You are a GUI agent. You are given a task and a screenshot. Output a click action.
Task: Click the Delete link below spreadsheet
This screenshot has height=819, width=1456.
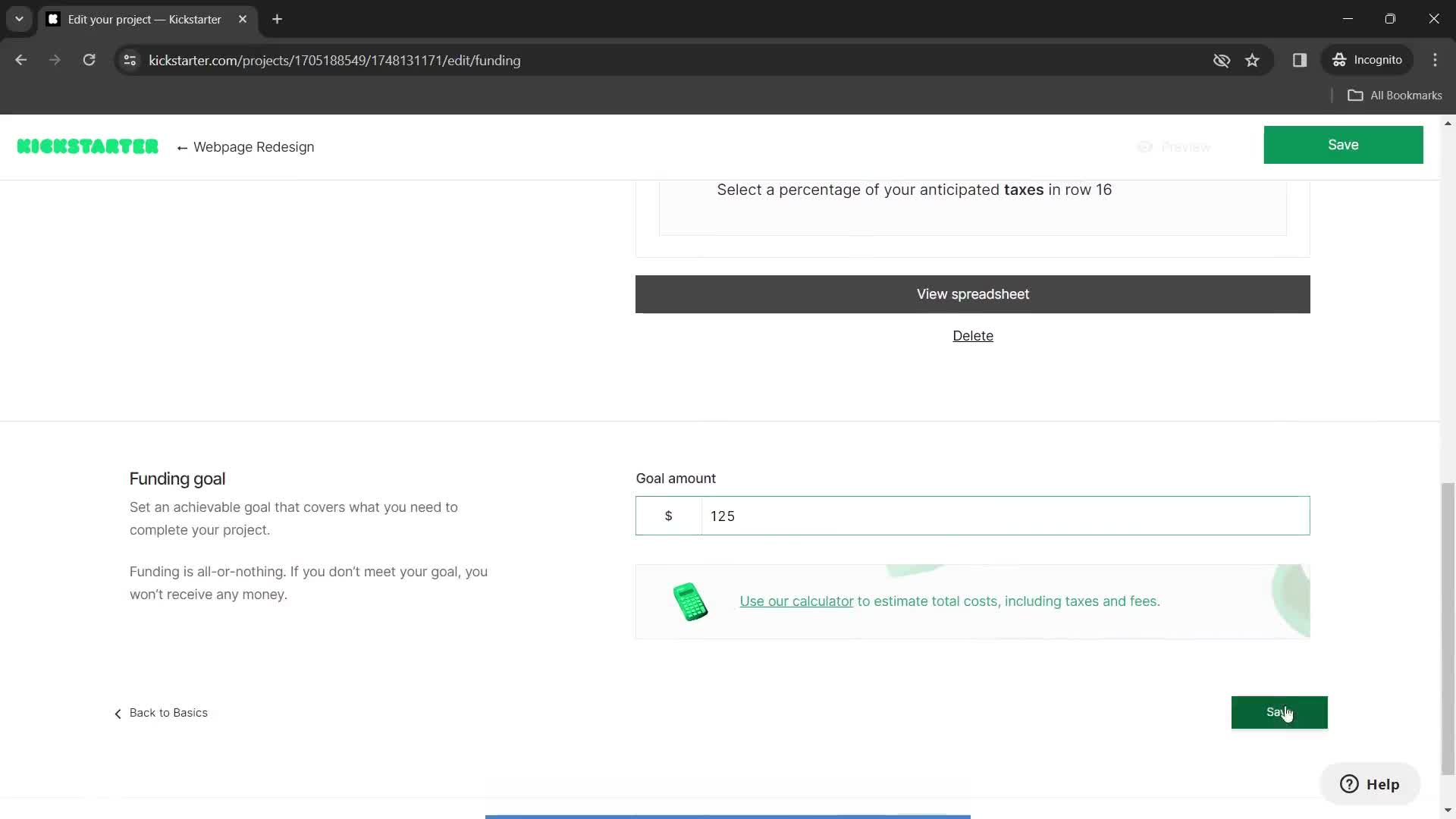pos(973,335)
